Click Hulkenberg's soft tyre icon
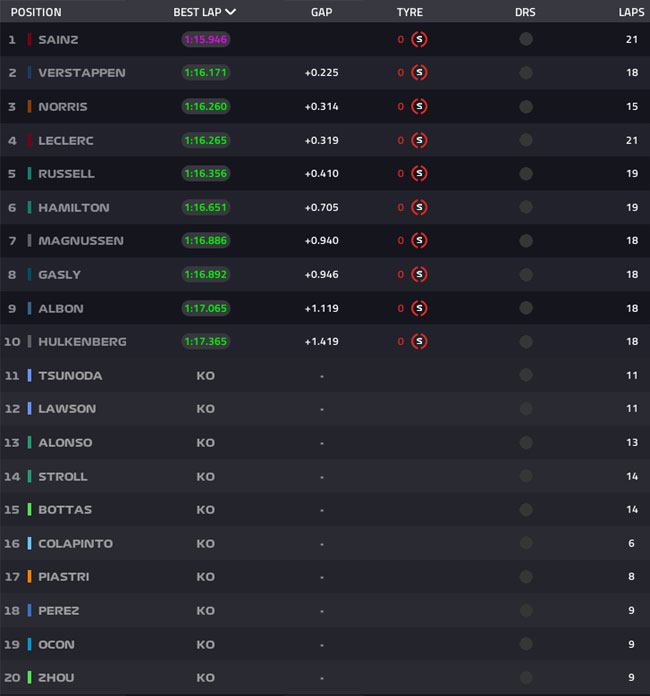 (x=419, y=341)
